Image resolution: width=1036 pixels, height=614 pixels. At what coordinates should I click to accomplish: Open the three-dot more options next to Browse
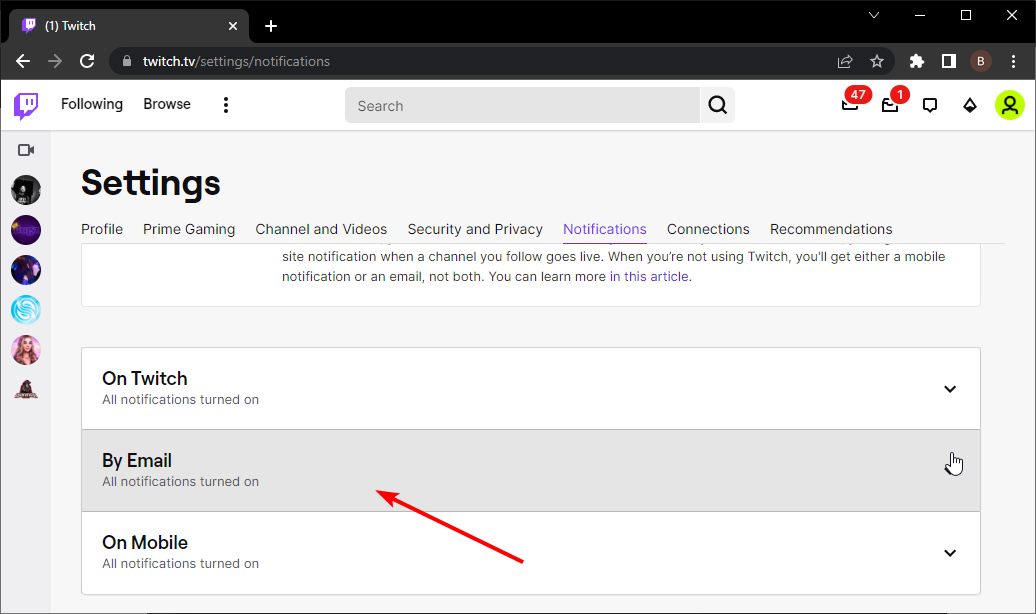tap(225, 104)
